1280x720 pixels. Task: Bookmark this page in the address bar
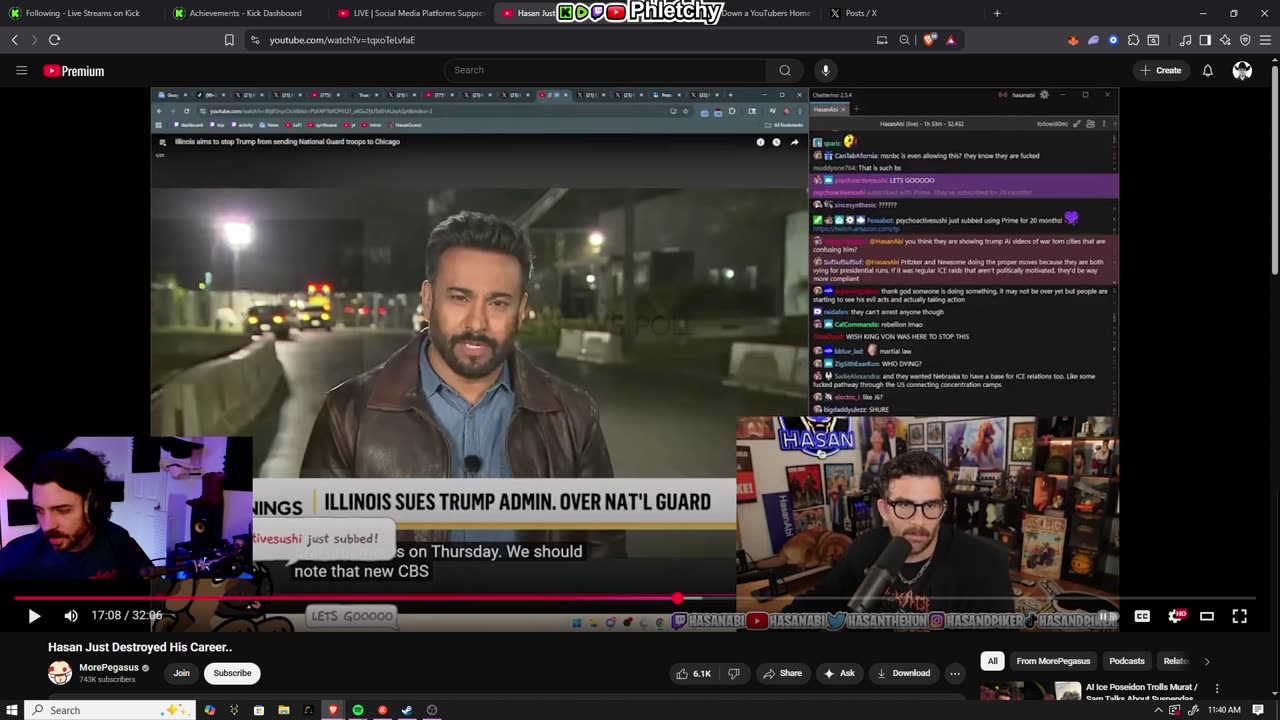(x=229, y=40)
